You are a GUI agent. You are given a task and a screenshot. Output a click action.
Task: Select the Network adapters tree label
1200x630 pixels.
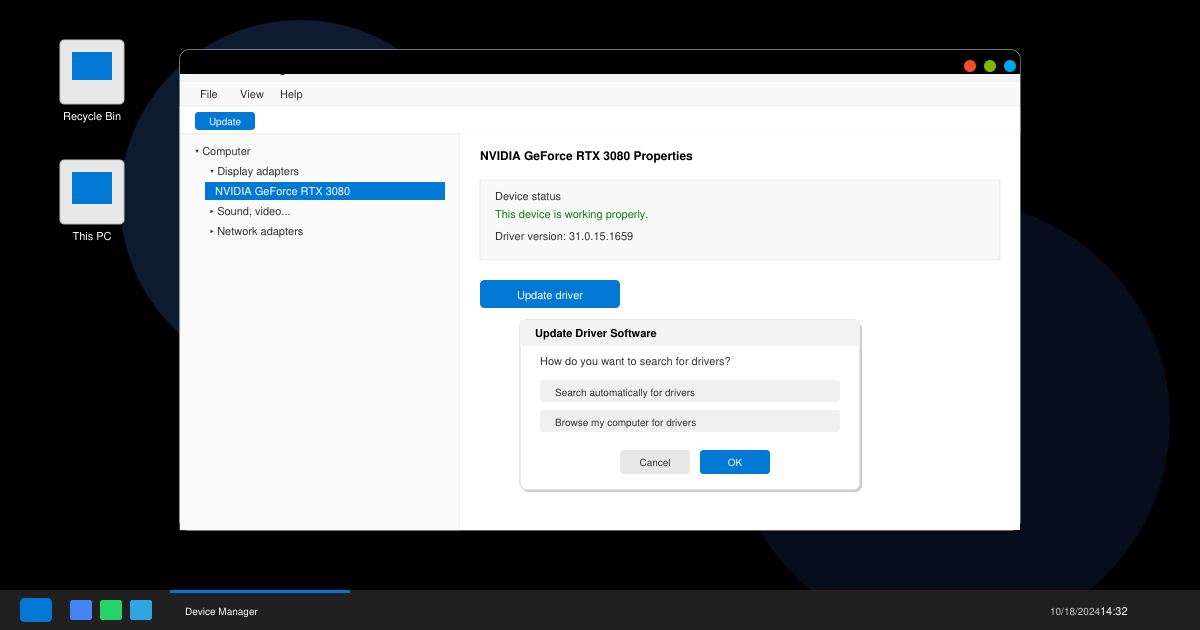(x=260, y=231)
